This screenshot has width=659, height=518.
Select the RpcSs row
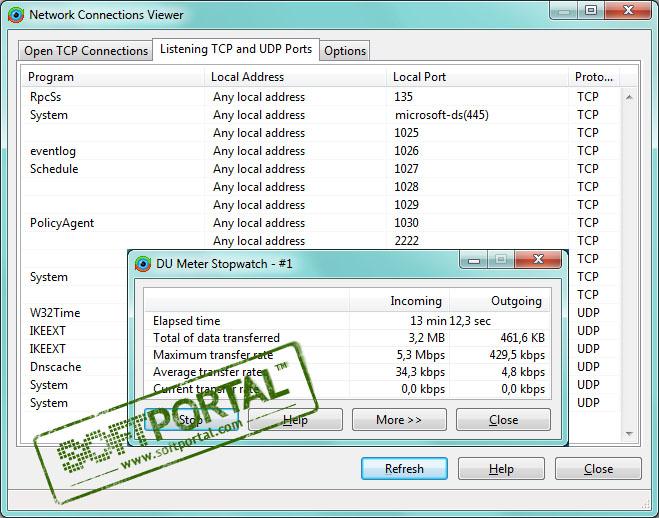(319, 97)
